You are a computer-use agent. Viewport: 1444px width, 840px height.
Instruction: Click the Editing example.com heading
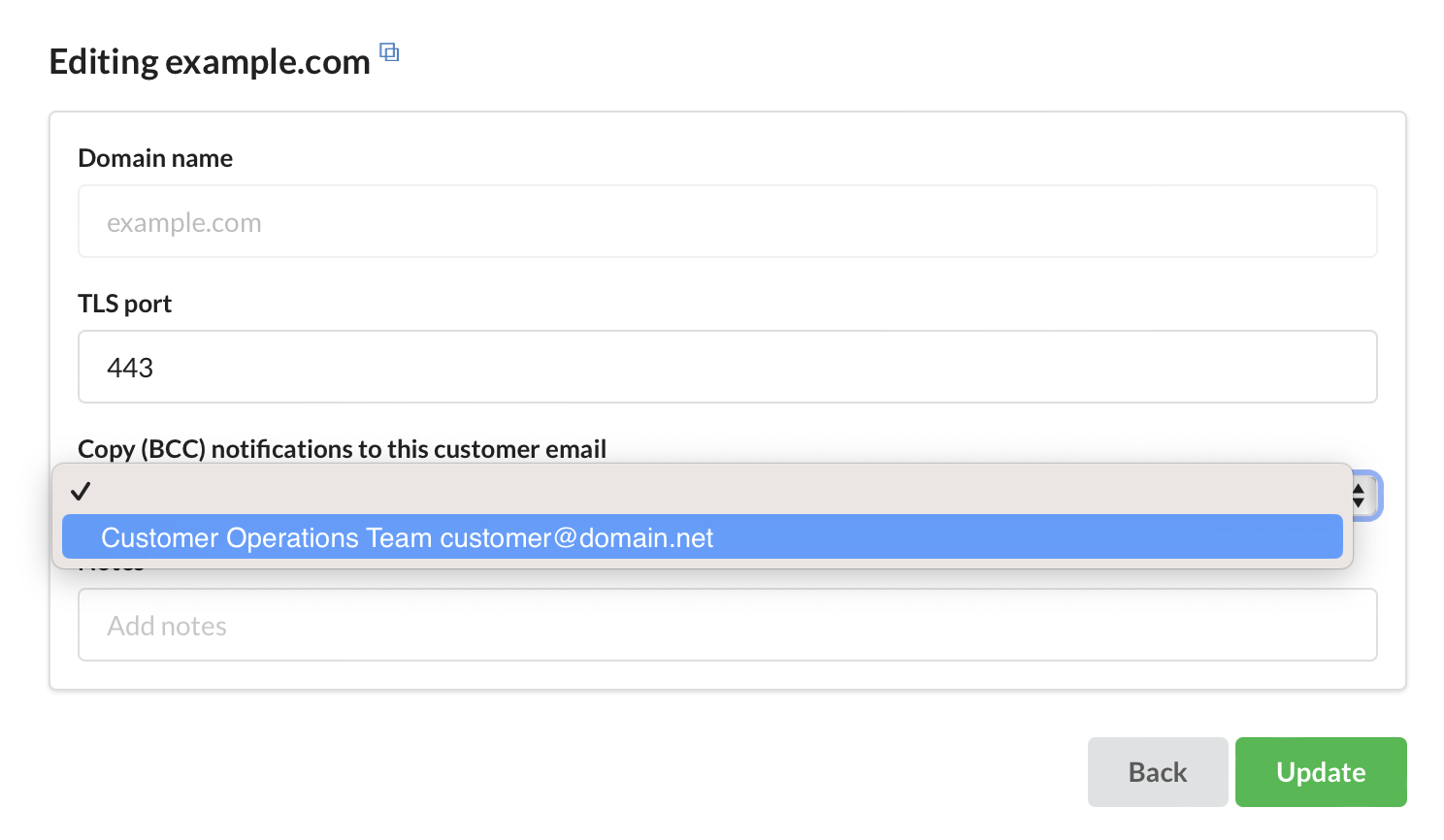click(210, 62)
